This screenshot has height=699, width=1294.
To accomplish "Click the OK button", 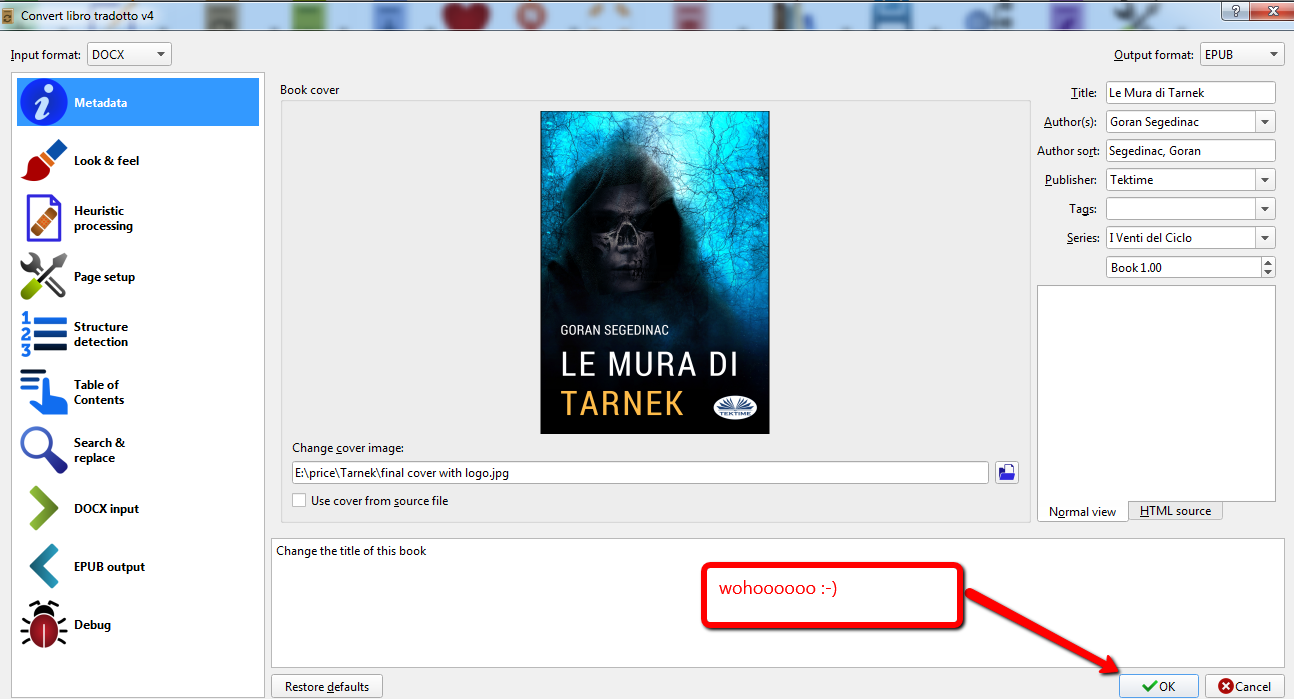I will (1158, 686).
